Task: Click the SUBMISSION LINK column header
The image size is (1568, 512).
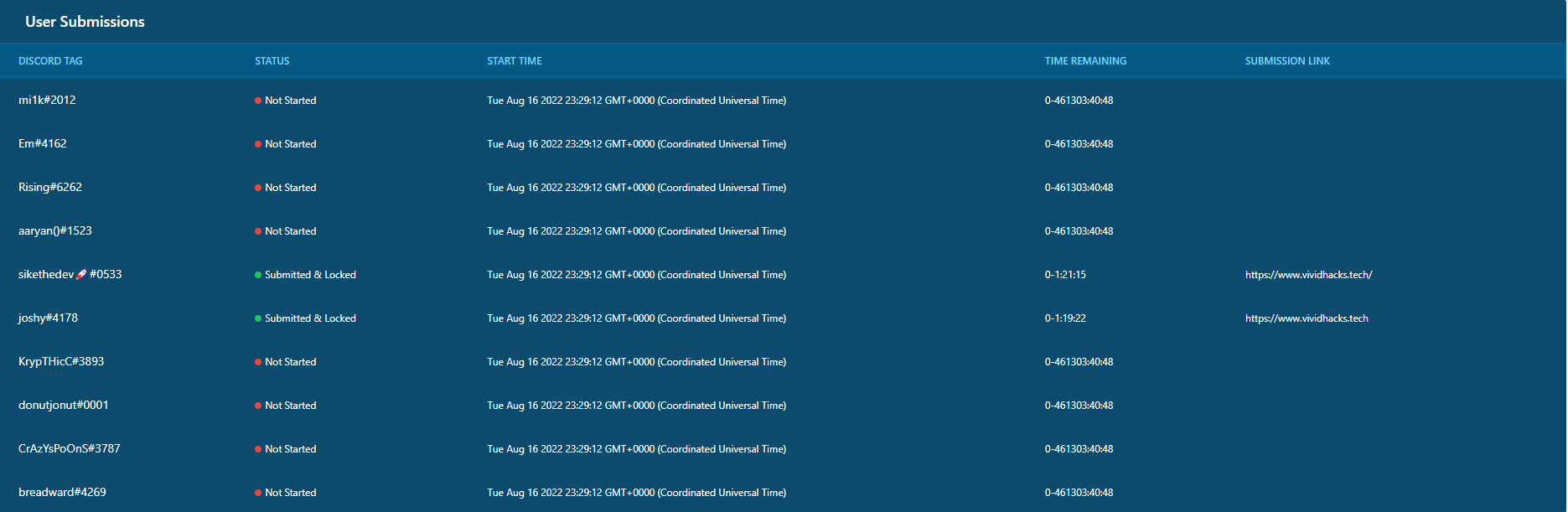Action: tap(1287, 61)
